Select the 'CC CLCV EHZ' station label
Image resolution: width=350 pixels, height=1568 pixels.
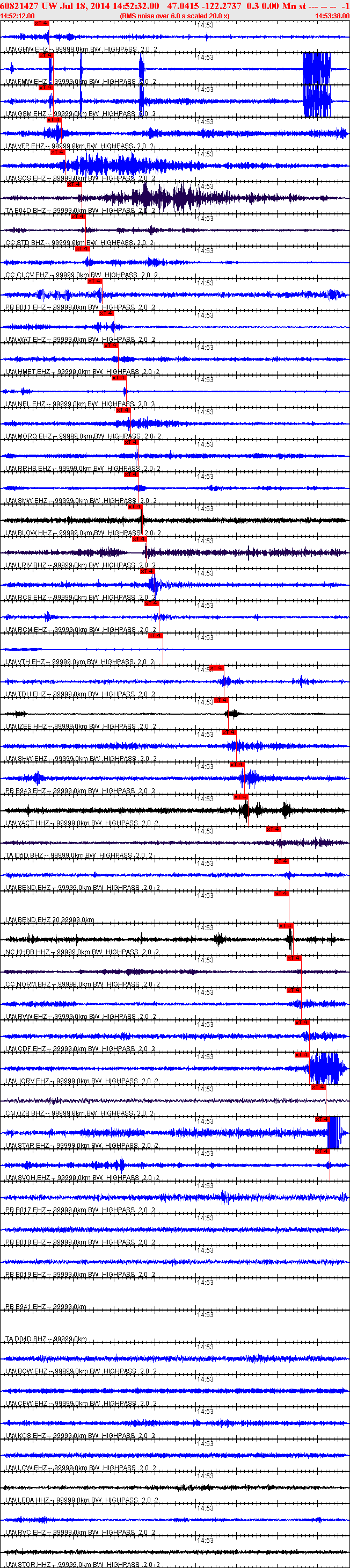click(x=28, y=275)
